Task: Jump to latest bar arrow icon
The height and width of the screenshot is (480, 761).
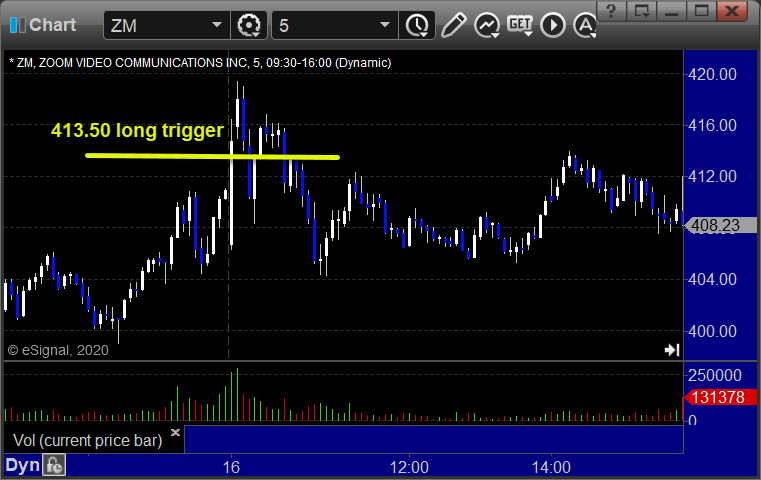Action: [672, 349]
